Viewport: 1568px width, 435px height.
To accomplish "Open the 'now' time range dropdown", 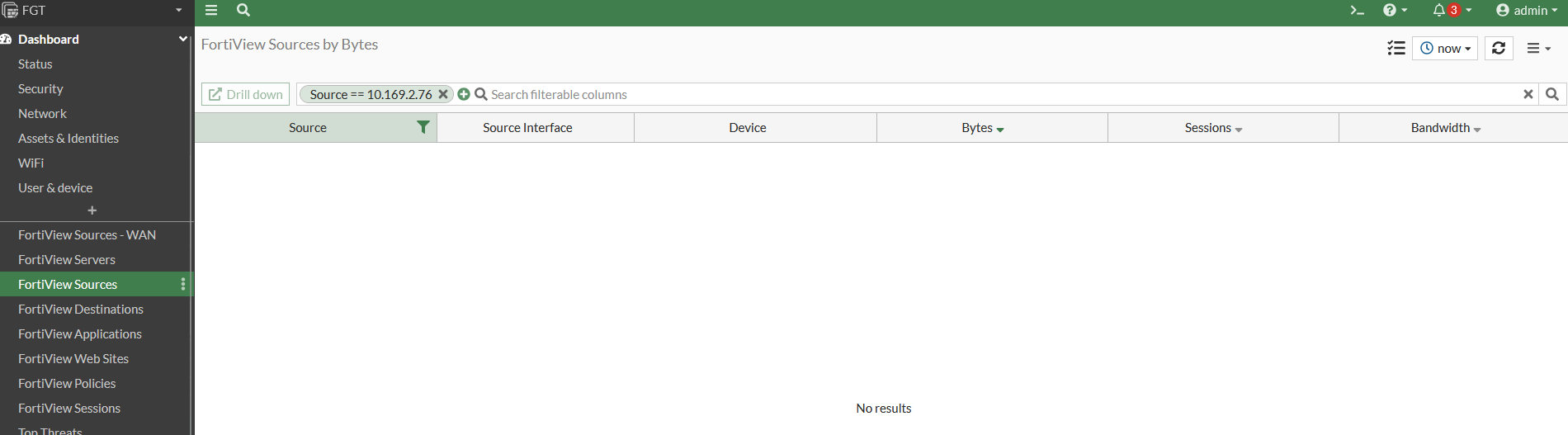I will (x=1445, y=49).
